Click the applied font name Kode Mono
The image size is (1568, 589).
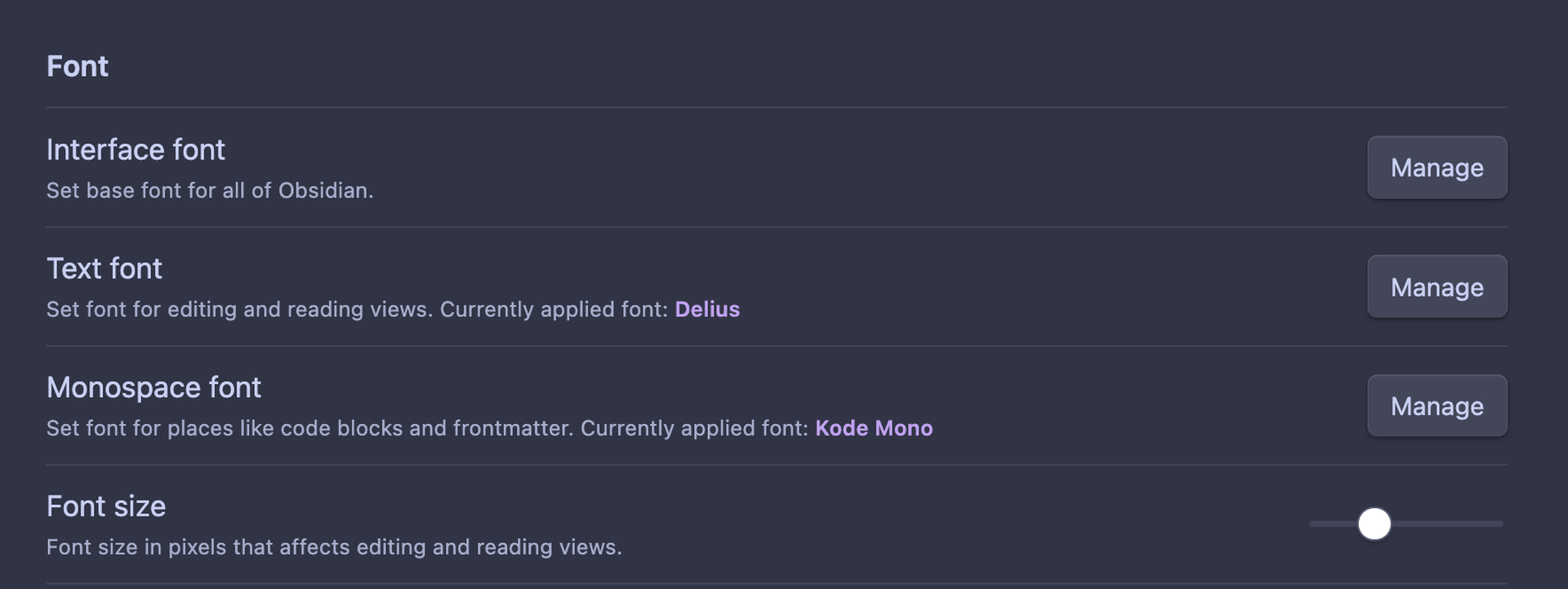pyautogui.click(x=874, y=428)
